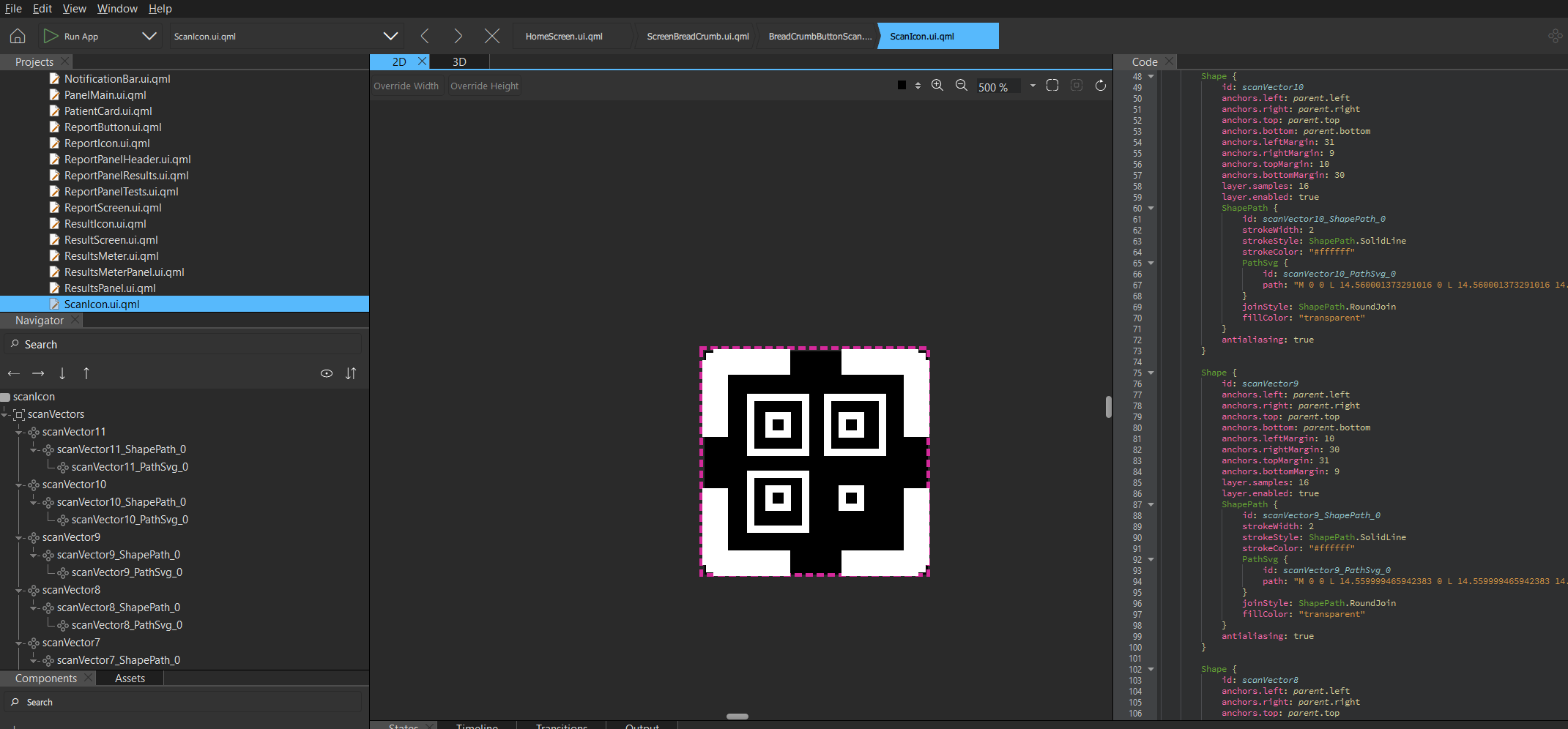The image size is (1568, 729).
Task: Switch to the Assets tab
Action: coord(130,678)
